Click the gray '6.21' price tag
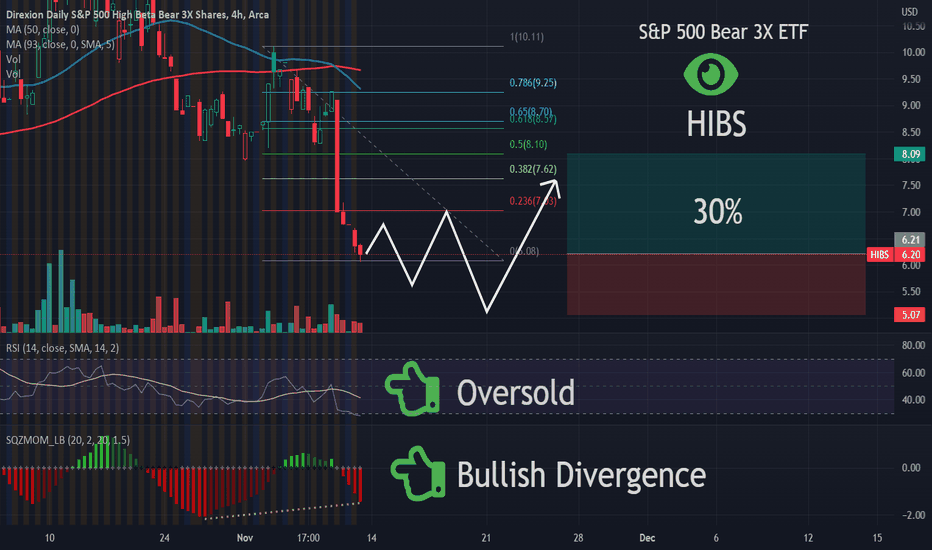The height and width of the screenshot is (550, 932). (x=909, y=240)
